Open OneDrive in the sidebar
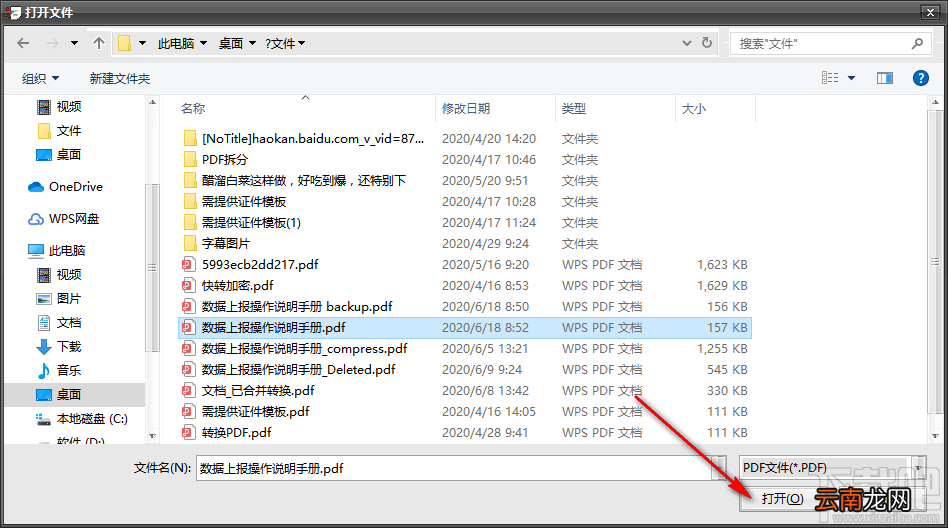The height and width of the screenshot is (528, 948). [65, 187]
